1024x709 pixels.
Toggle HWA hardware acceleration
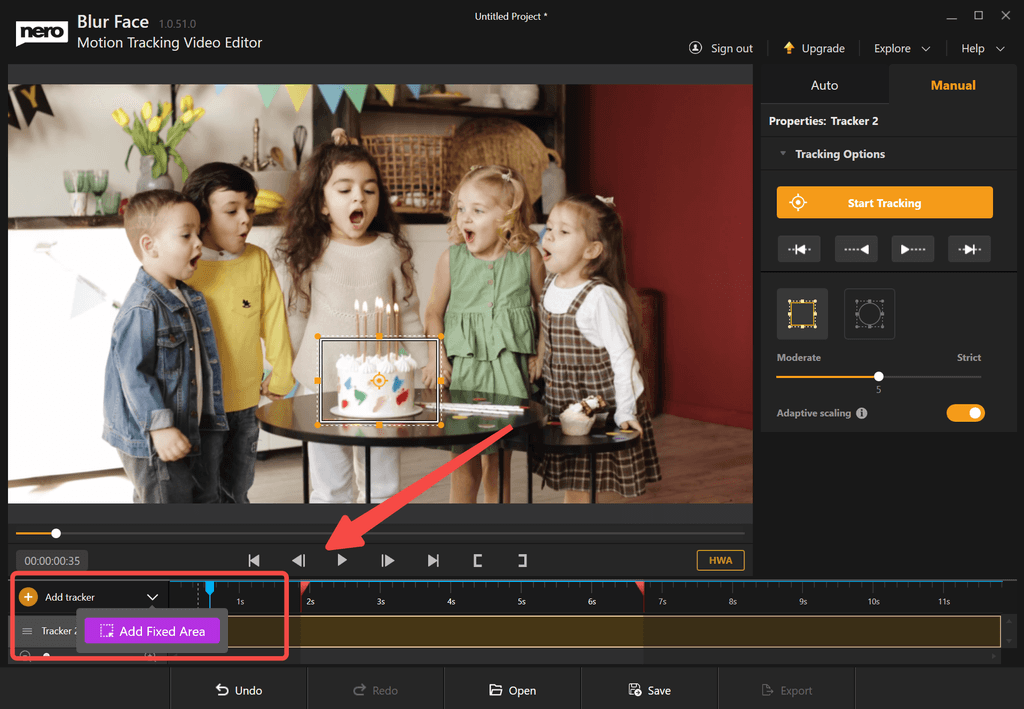click(x=720, y=560)
